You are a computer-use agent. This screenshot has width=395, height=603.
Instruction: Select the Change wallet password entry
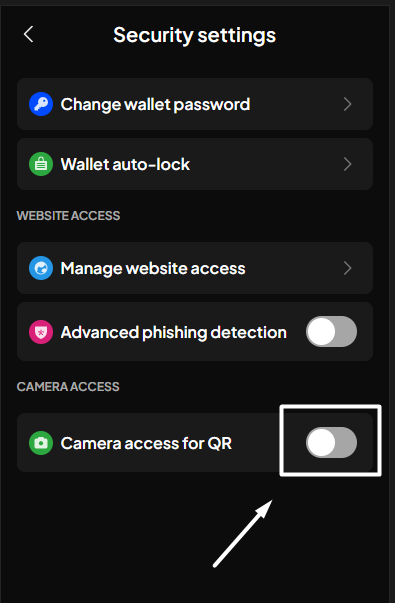point(195,104)
